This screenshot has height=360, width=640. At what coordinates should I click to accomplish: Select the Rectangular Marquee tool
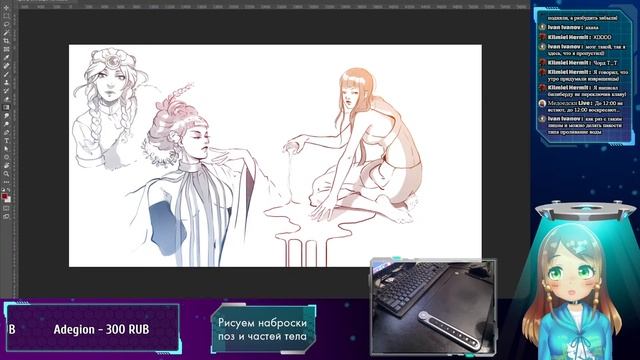(6, 16)
